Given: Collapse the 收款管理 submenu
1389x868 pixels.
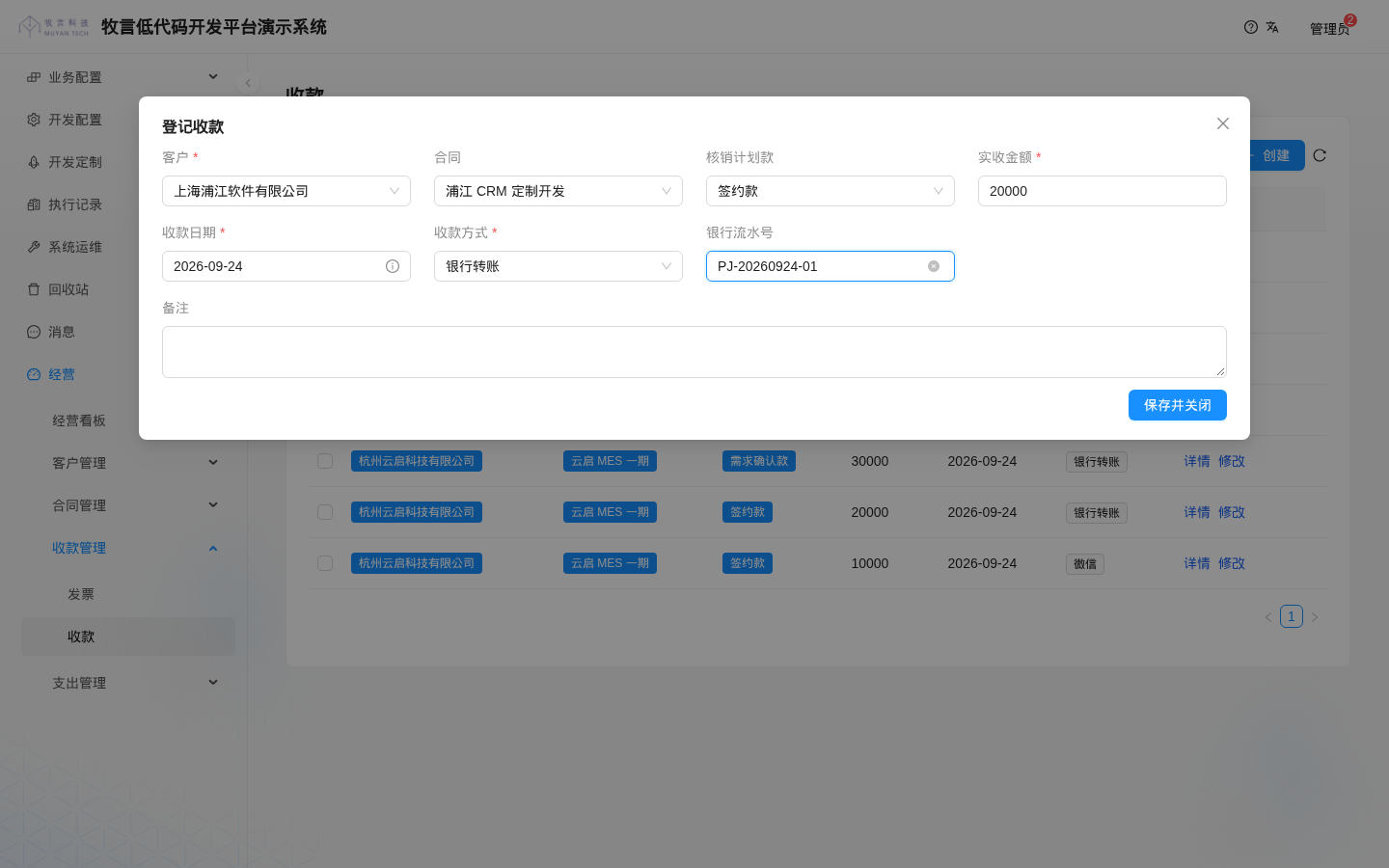Looking at the screenshot, I should coord(128,548).
